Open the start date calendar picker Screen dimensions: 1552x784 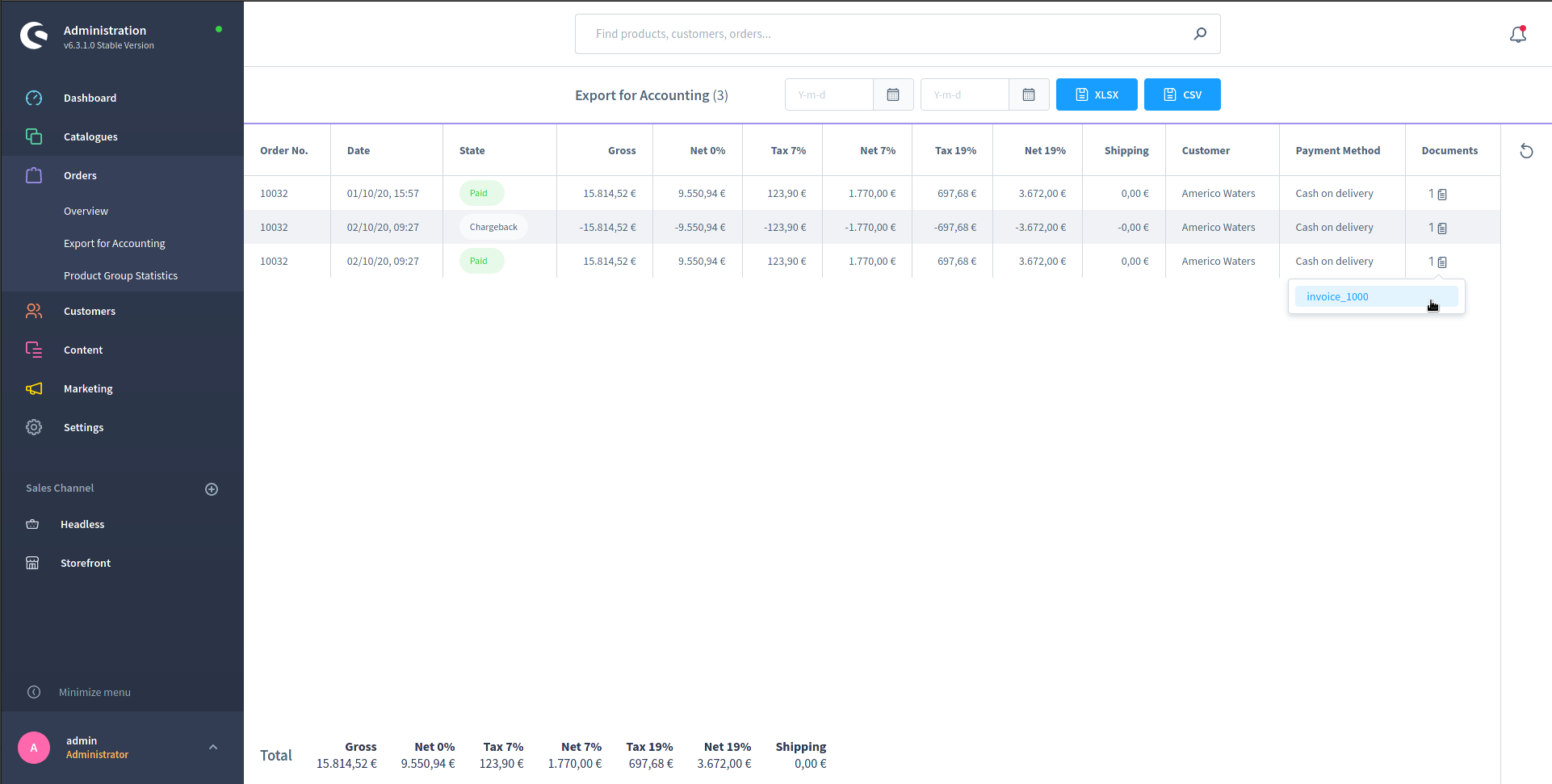893,94
